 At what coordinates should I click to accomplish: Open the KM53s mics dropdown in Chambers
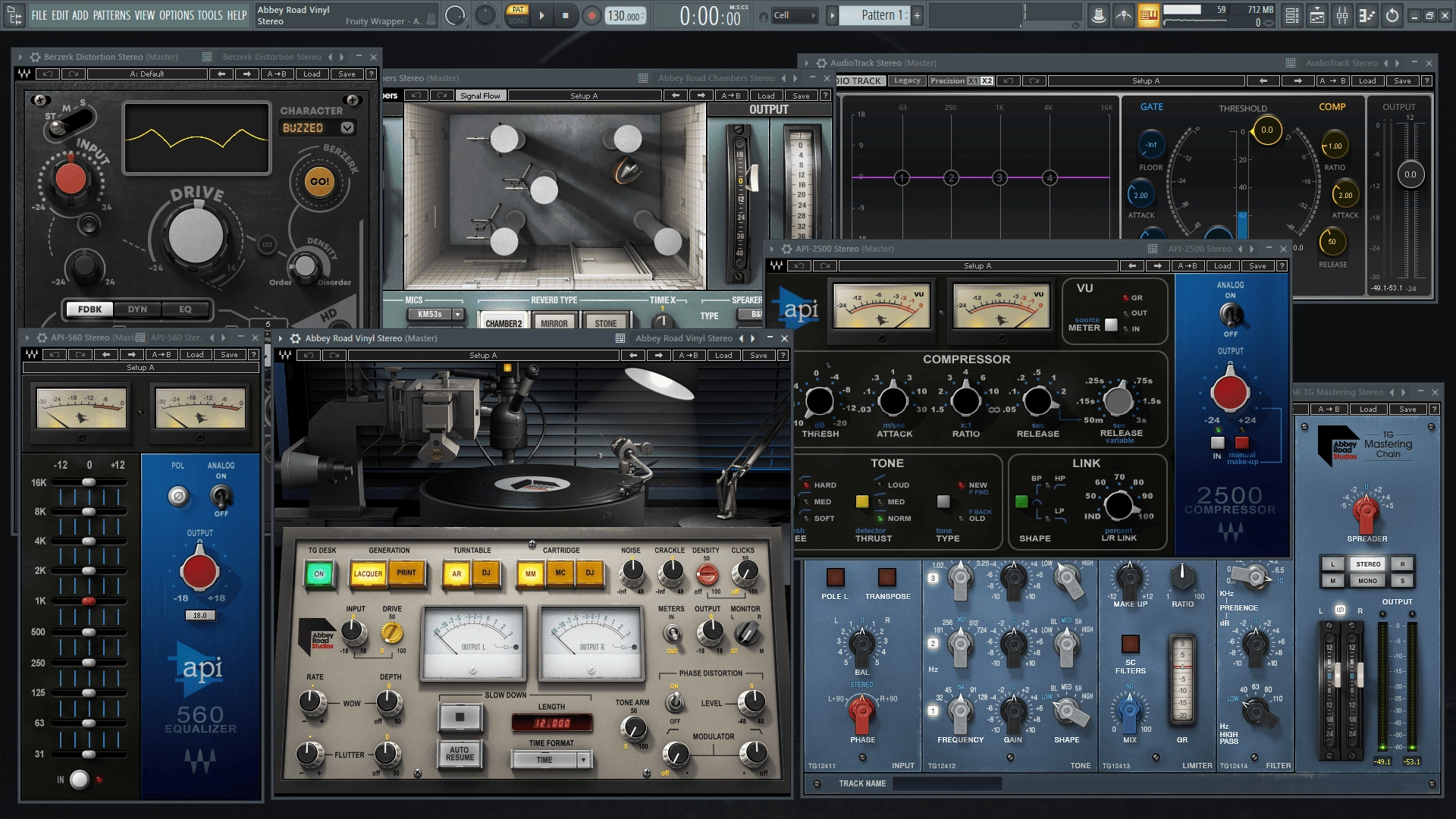click(436, 314)
